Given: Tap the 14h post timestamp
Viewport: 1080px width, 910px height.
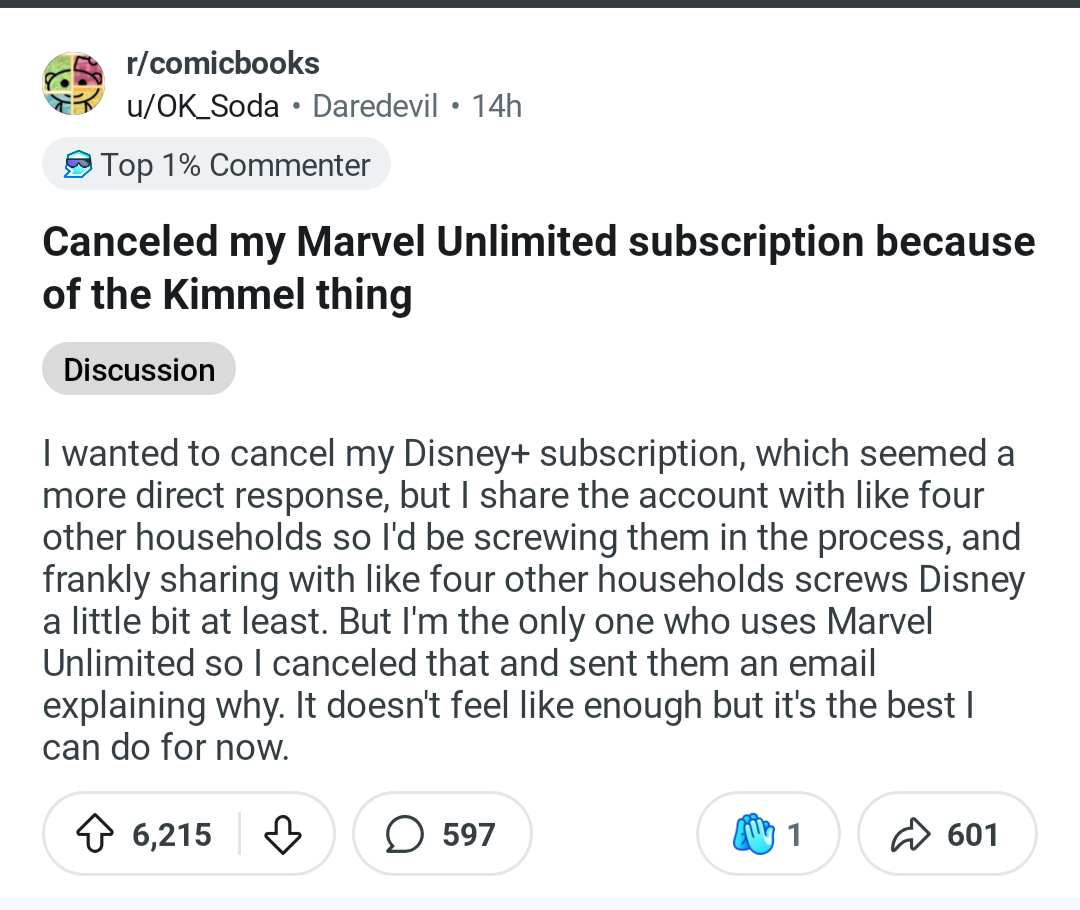Looking at the screenshot, I should [497, 106].
